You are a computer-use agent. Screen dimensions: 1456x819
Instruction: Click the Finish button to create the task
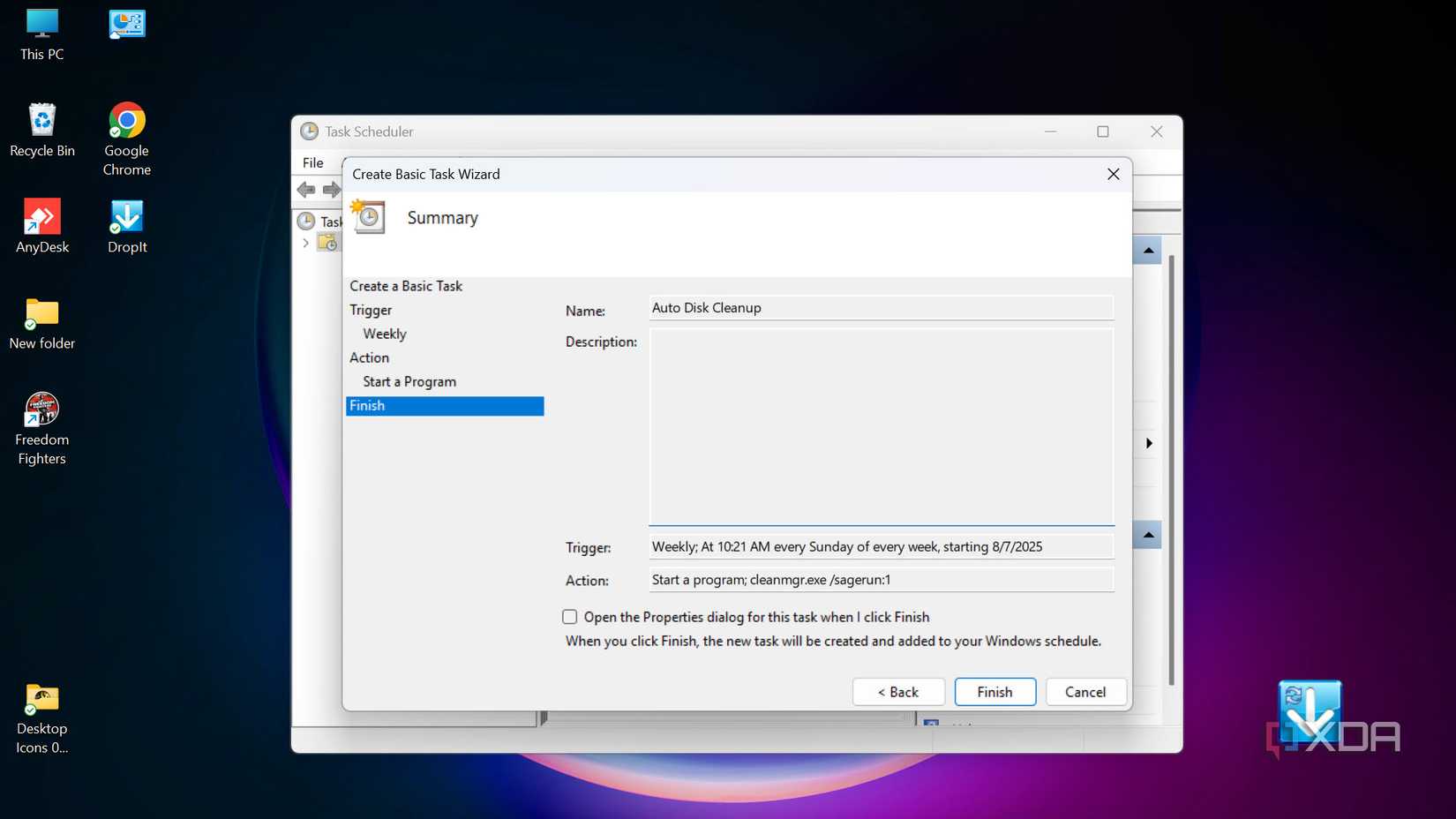(994, 692)
